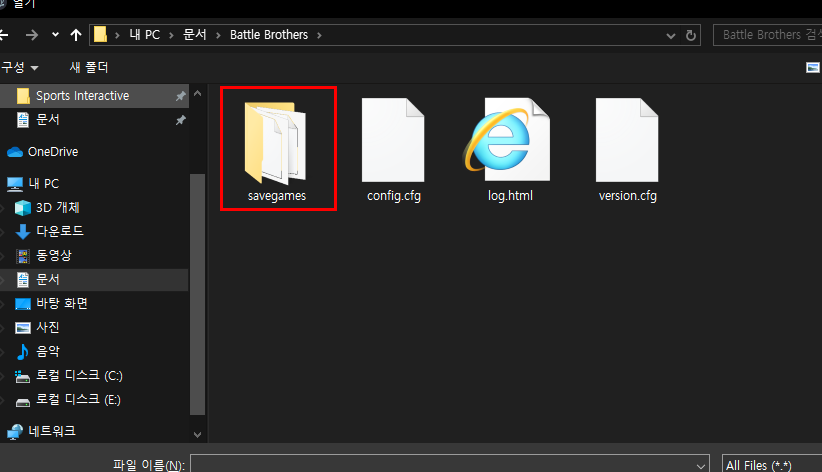The width and height of the screenshot is (822, 472).
Task: Select the log.html file name
Action: point(510,196)
